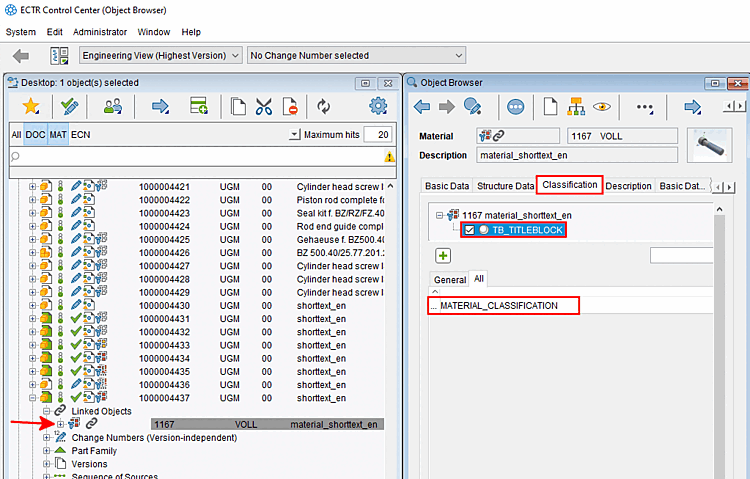Image resolution: width=750 pixels, height=479 pixels.
Task: Open the Administrator menu
Action: pyautogui.click(x=100, y=32)
